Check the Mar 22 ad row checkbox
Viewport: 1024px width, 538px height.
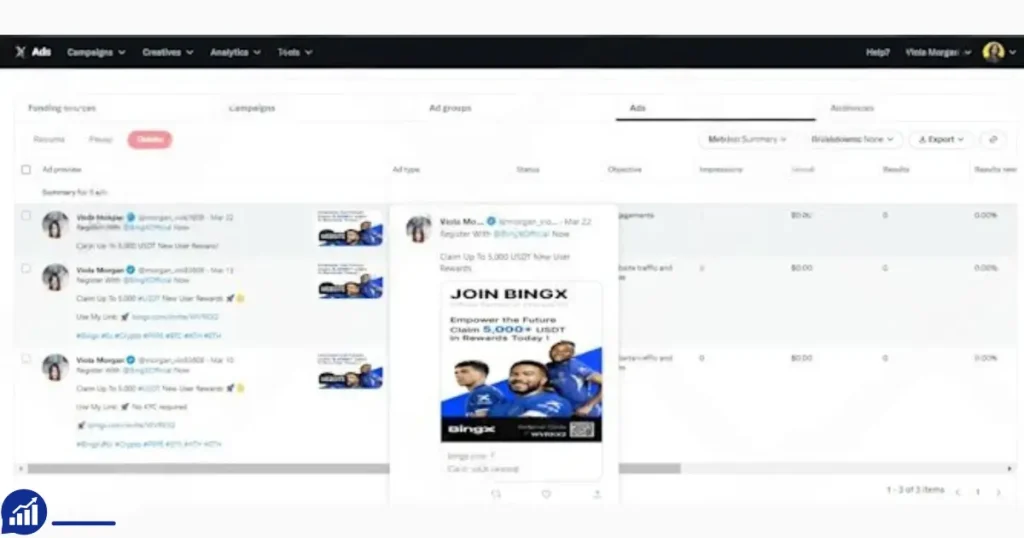pos(25,215)
